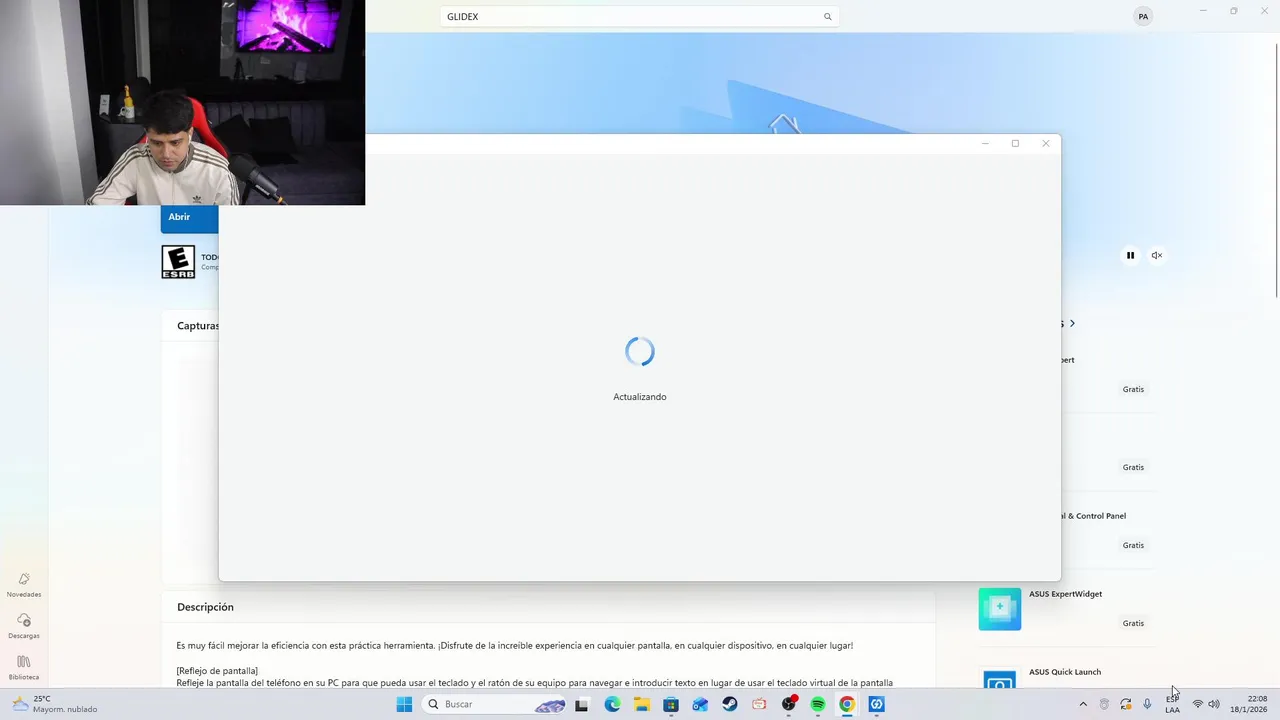Launch Steam from taskbar
Image resolution: width=1280 pixels, height=720 pixels.
730,704
